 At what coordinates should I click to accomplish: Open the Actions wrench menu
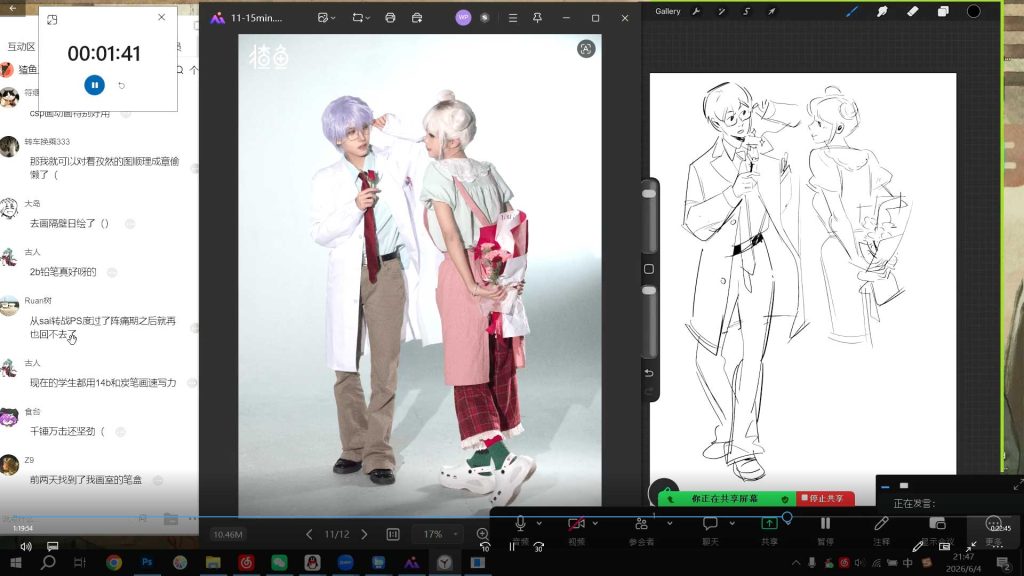(696, 11)
